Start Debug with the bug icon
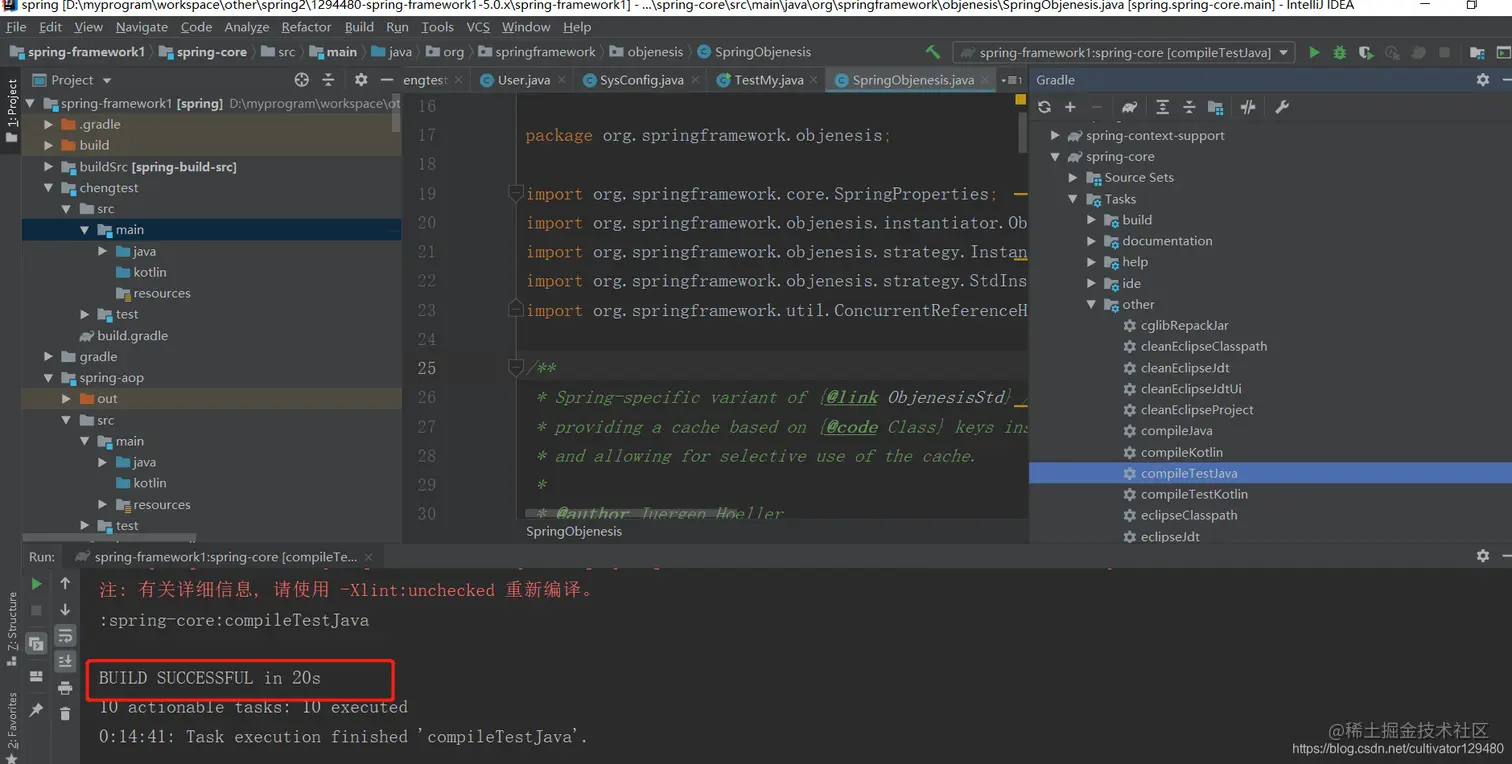This screenshot has width=1512, height=764. coord(1339,52)
